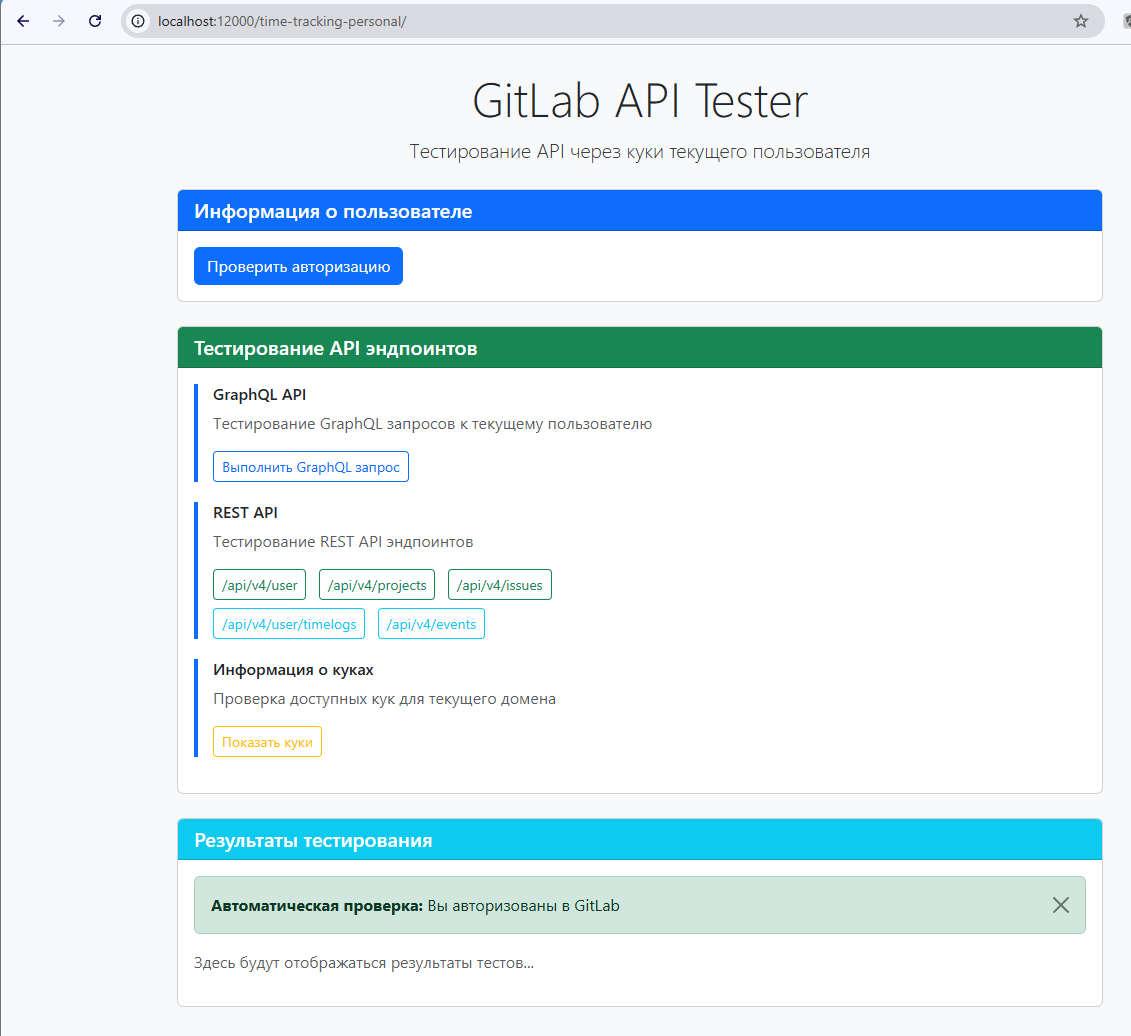The width and height of the screenshot is (1131, 1036).
Task: Click the Вы авторизованы в GitLab message
Action: click(524, 906)
